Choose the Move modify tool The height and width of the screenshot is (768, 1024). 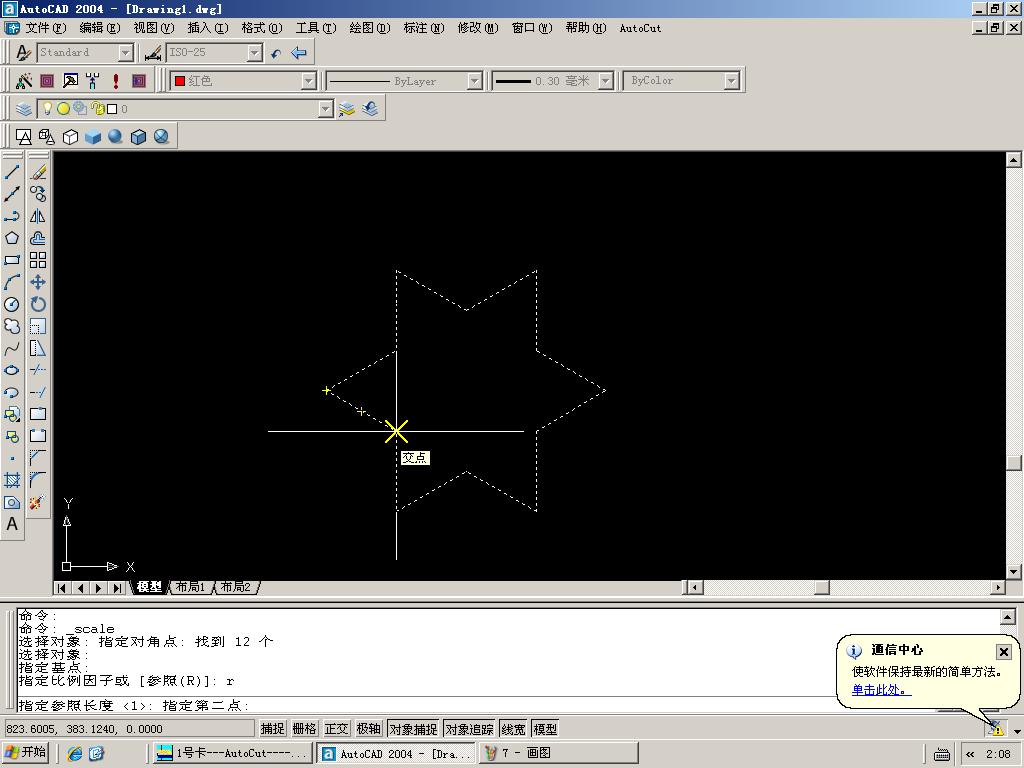(x=38, y=282)
